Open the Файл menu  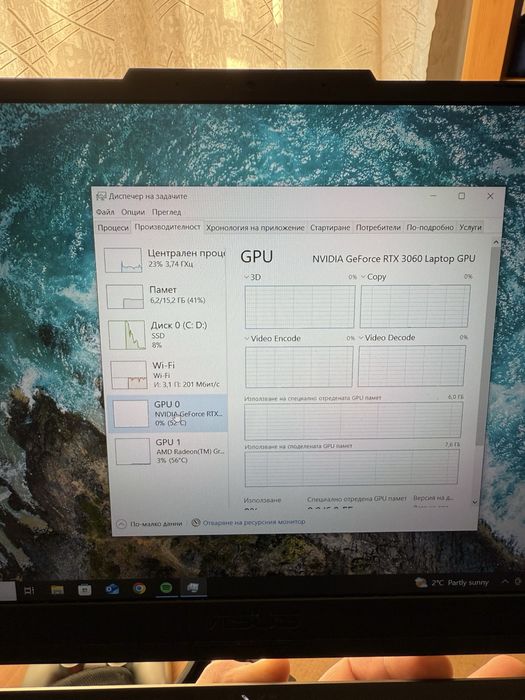105,212
